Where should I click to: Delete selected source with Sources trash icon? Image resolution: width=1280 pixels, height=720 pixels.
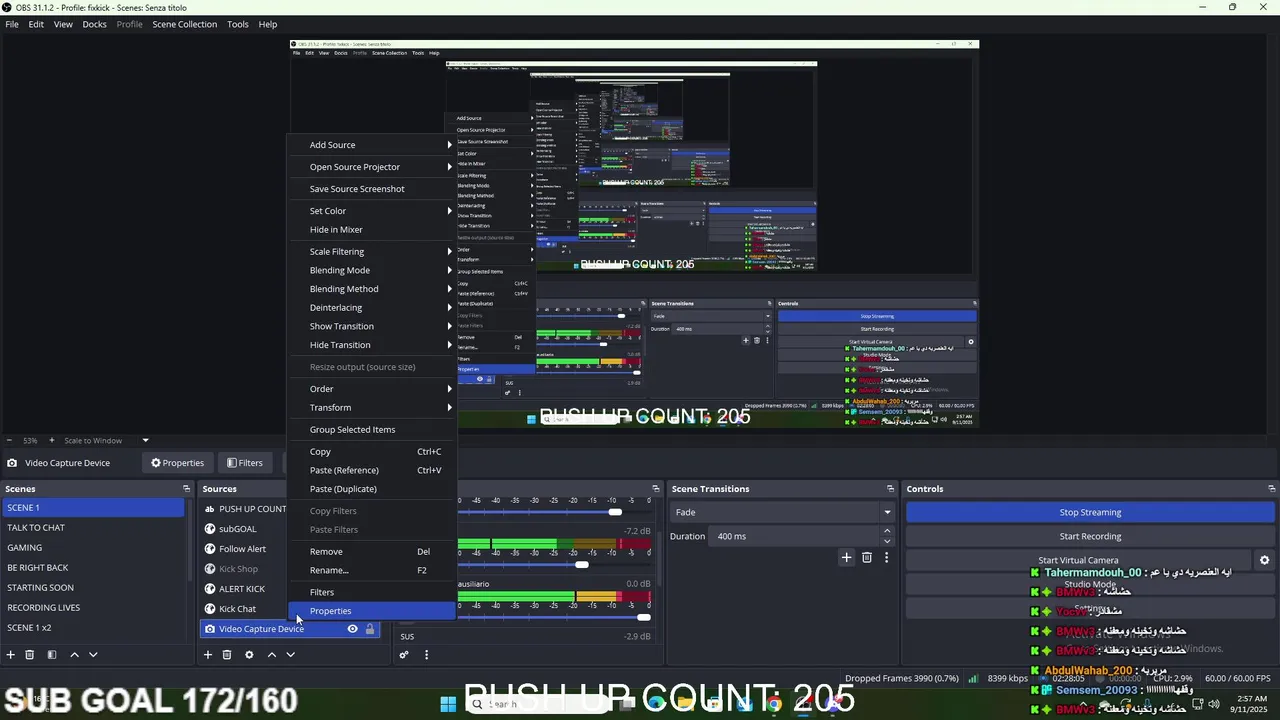click(x=227, y=655)
